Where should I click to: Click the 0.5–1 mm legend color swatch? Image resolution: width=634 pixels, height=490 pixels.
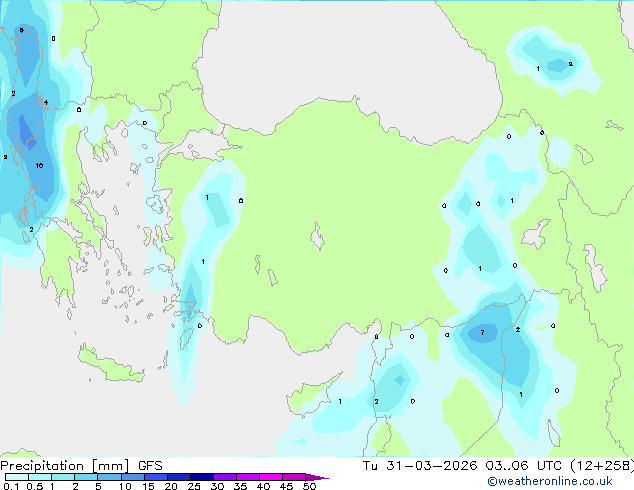click(40, 477)
